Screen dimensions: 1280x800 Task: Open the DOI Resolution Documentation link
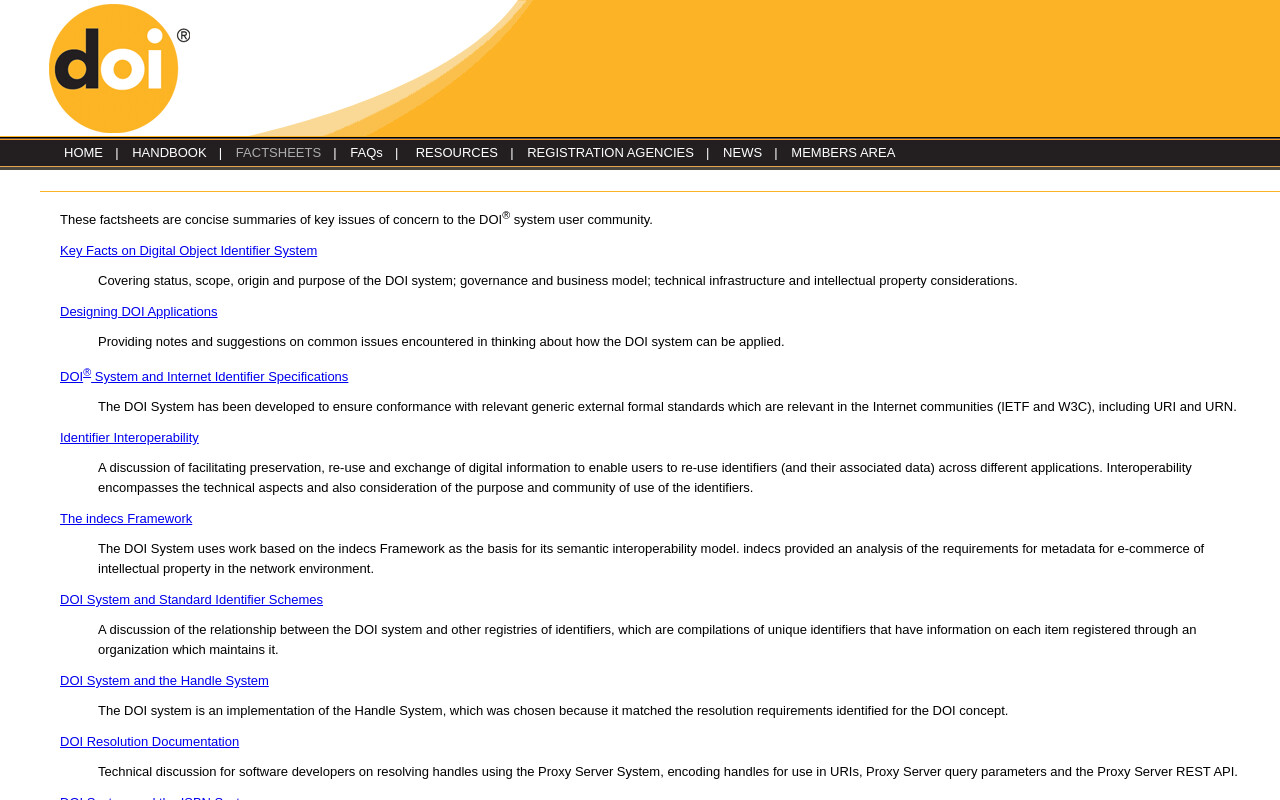(x=149, y=742)
